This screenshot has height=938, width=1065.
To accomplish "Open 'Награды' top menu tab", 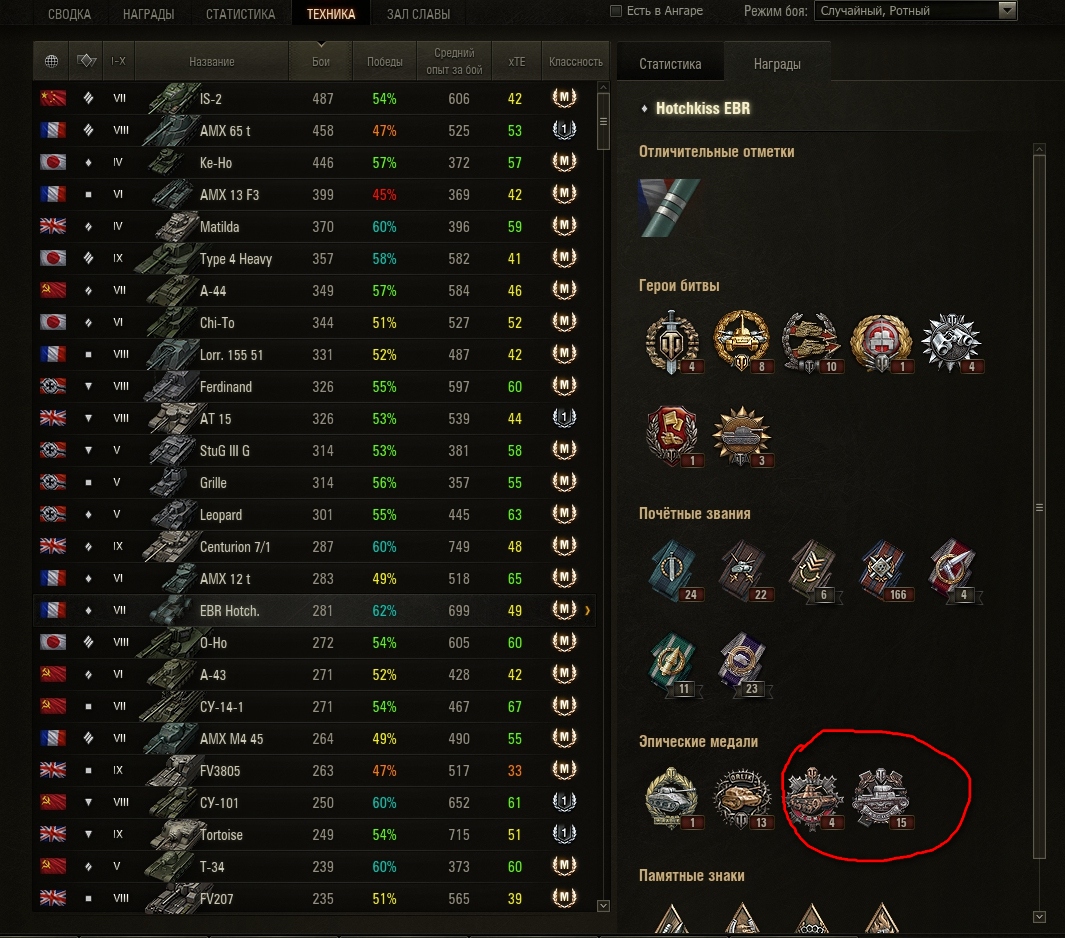I will 148,14.
